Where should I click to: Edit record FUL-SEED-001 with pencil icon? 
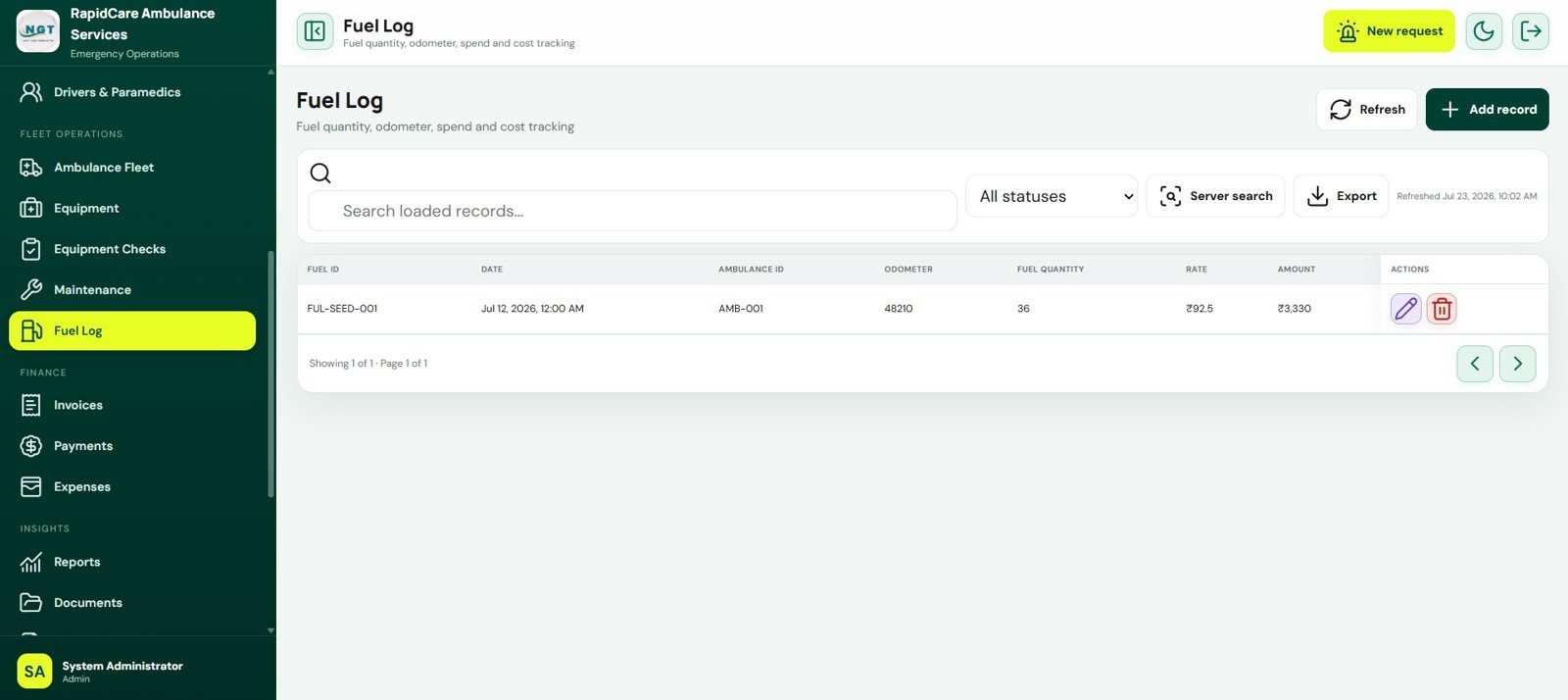coord(1405,309)
